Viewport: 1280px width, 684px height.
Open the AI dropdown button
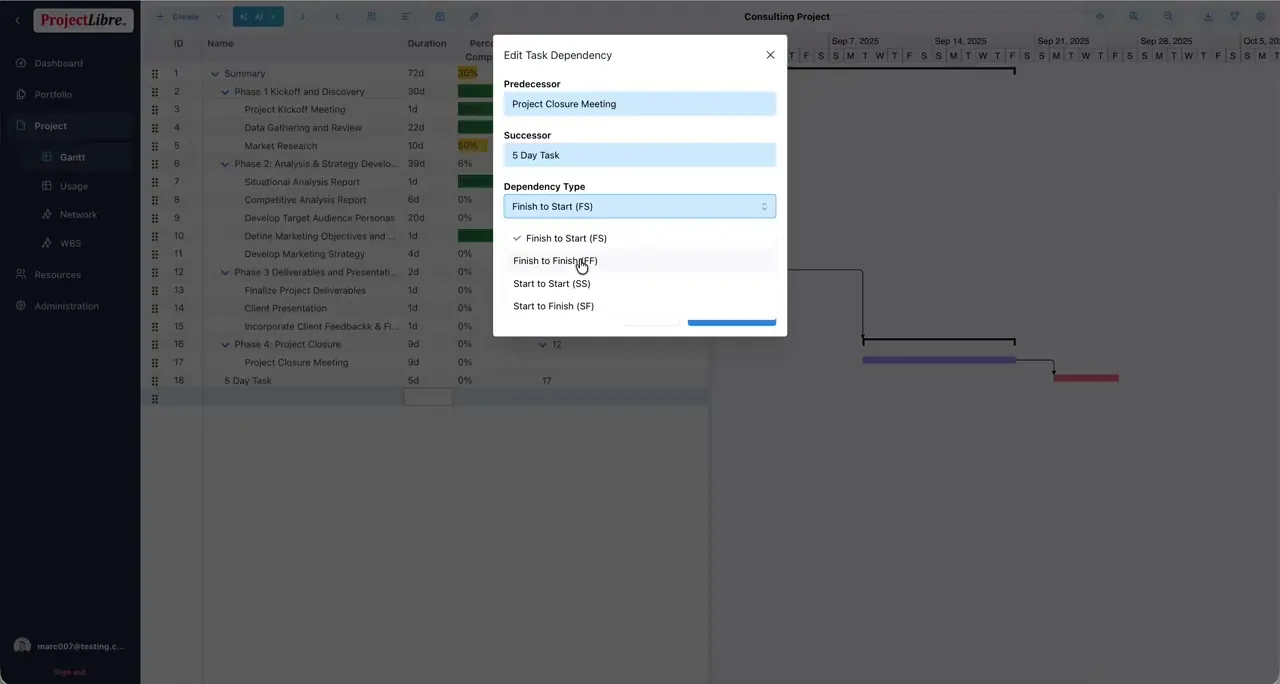pos(258,17)
